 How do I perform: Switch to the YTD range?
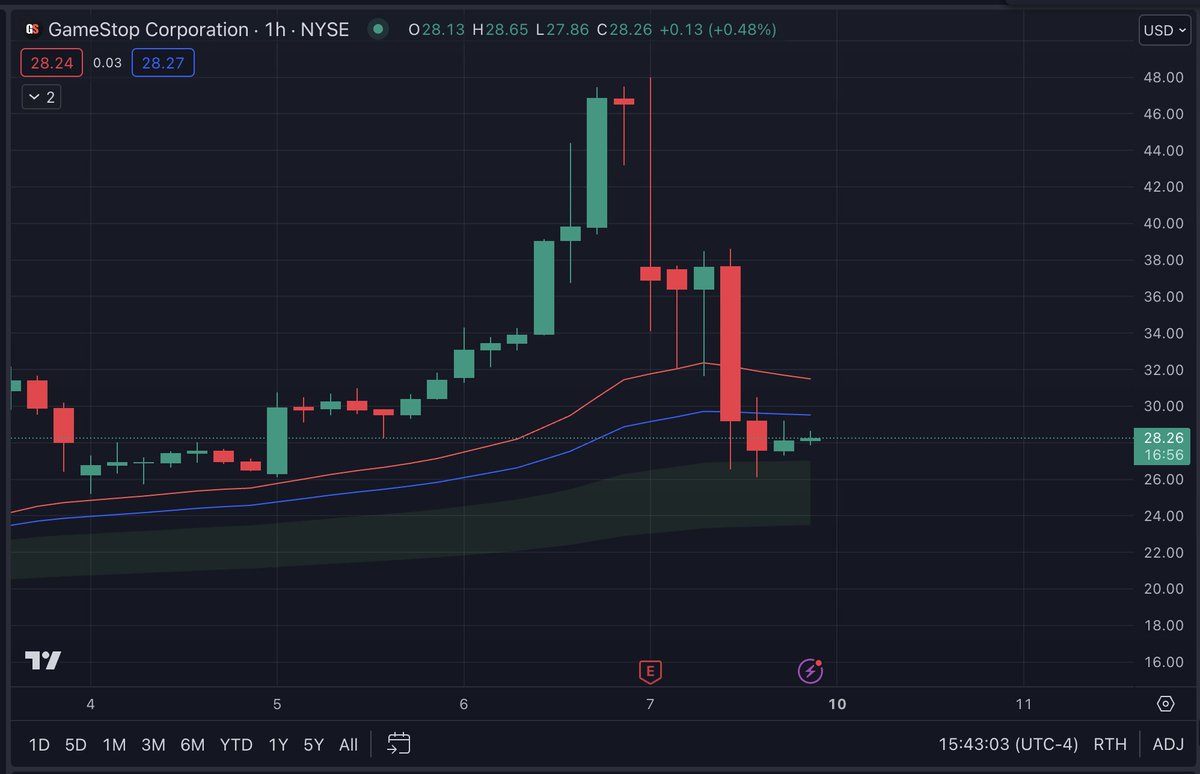tap(237, 744)
